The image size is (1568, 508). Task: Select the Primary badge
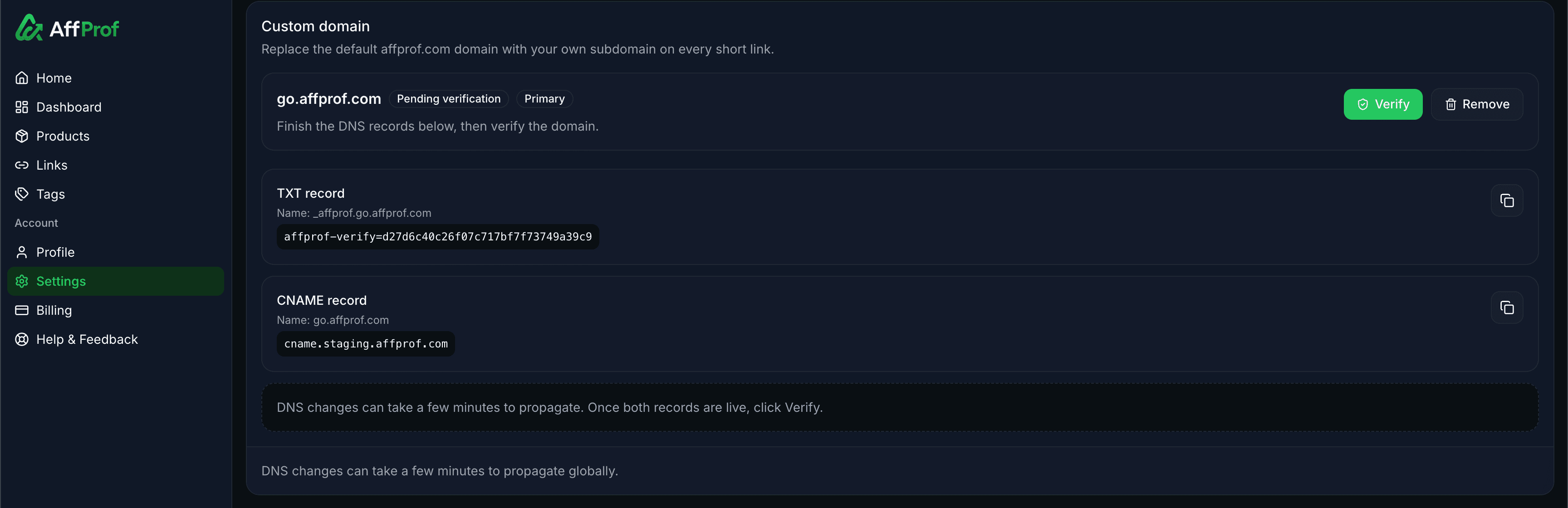tap(544, 98)
